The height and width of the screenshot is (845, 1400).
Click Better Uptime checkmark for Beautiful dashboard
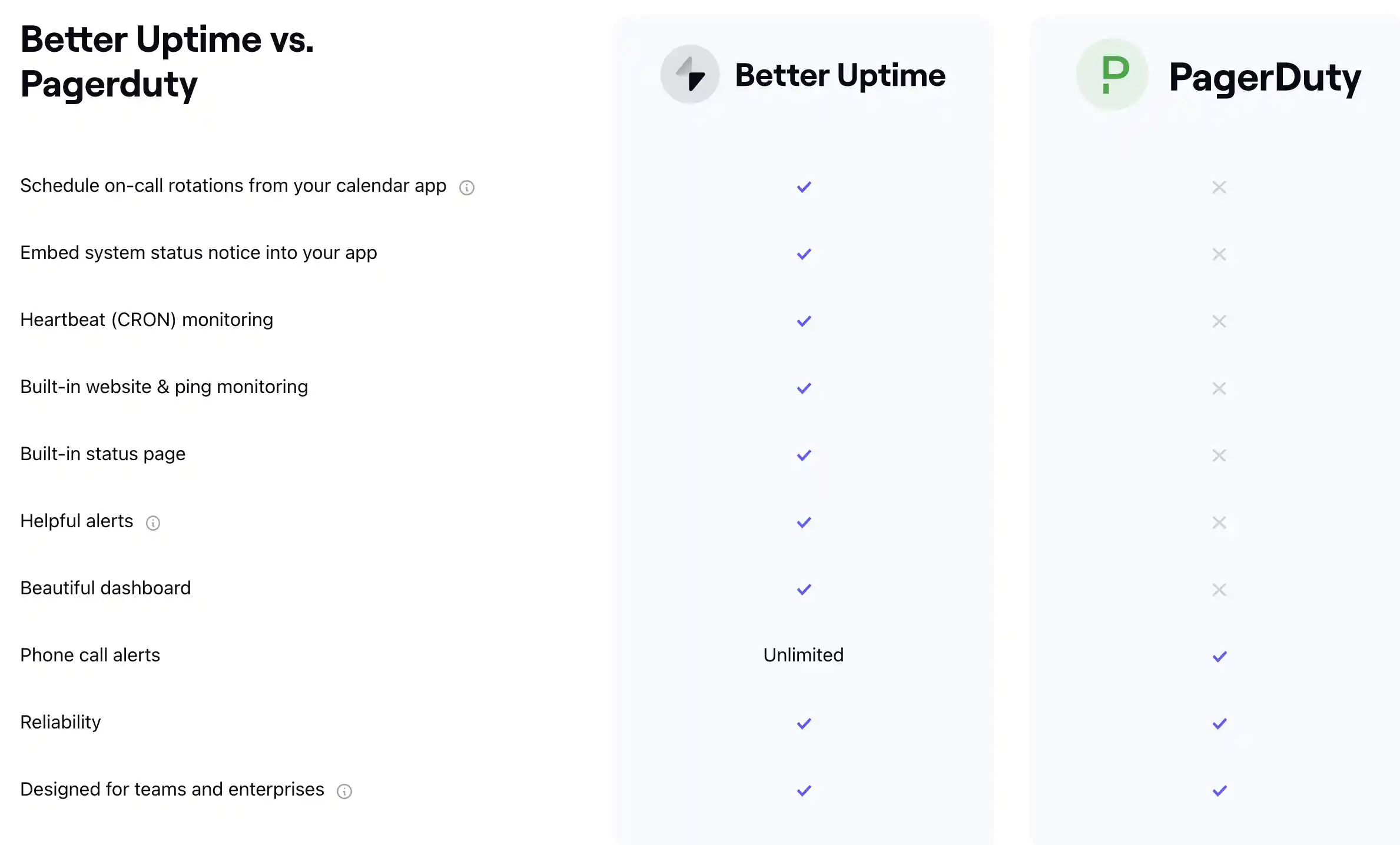click(x=804, y=590)
